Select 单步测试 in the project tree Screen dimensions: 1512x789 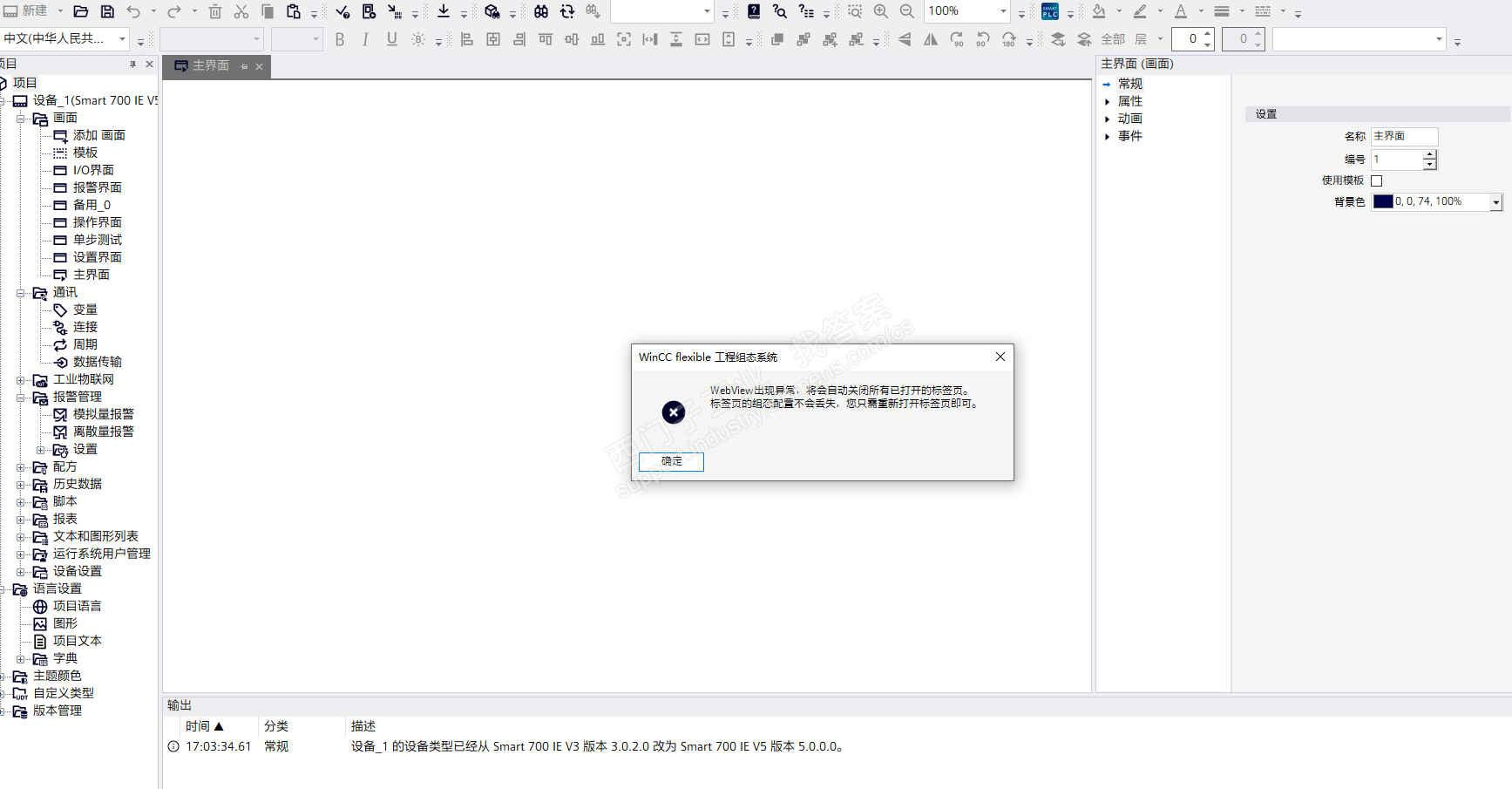98,240
